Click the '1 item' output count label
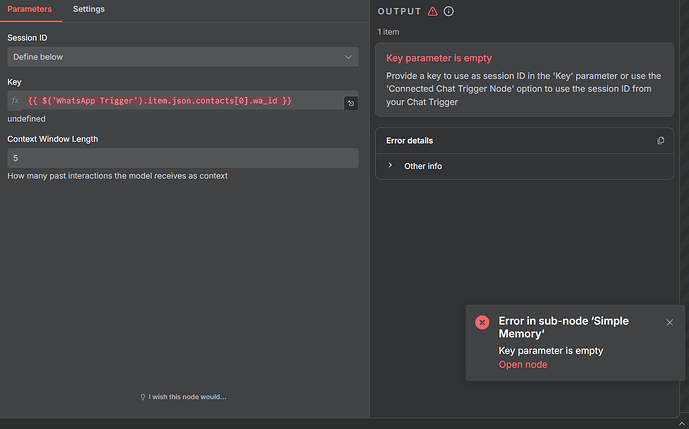Image resolution: width=689 pixels, height=429 pixels. pyautogui.click(x=389, y=32)
